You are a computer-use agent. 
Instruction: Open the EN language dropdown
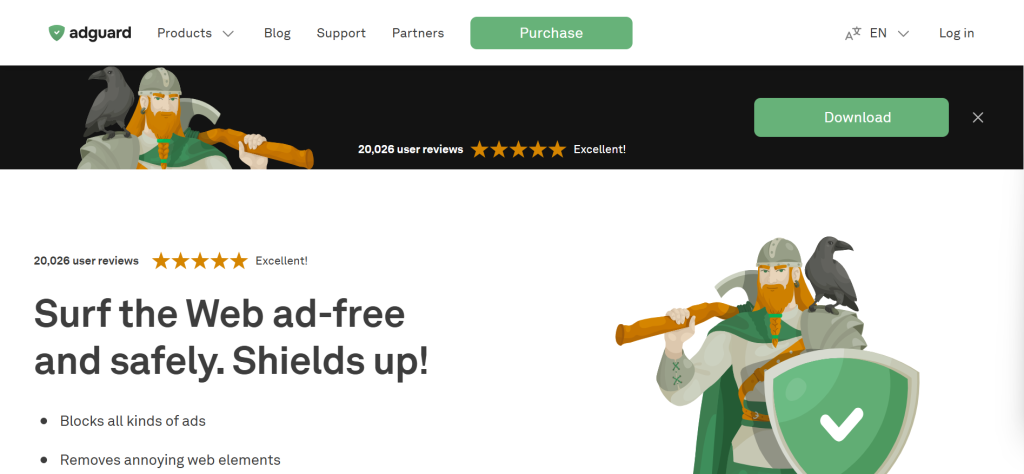click(x=889, y=33)
